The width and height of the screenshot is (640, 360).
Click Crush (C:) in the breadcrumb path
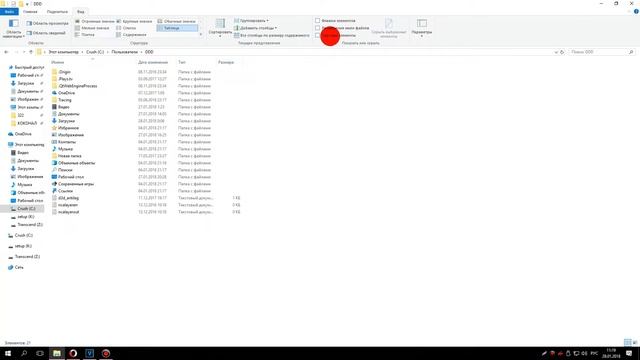point(95,52)
